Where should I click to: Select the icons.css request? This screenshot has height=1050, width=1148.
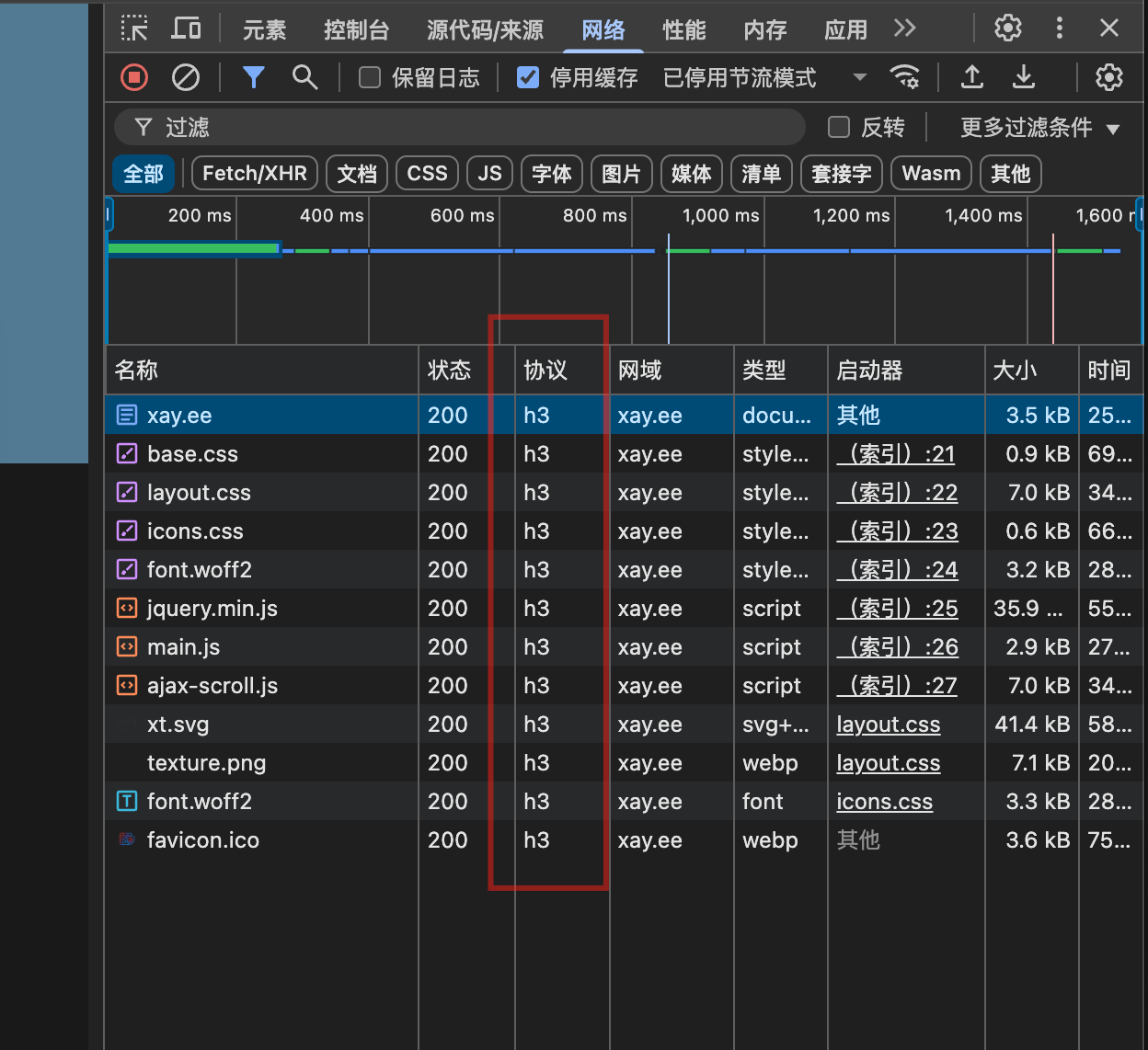click(625, 531)
